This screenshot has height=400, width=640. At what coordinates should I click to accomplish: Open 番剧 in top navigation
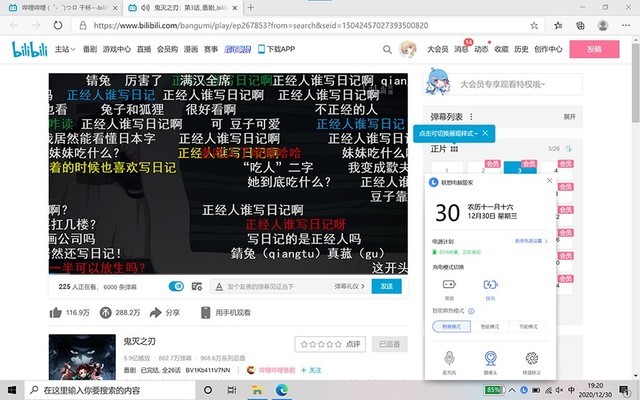pos(90,49)
